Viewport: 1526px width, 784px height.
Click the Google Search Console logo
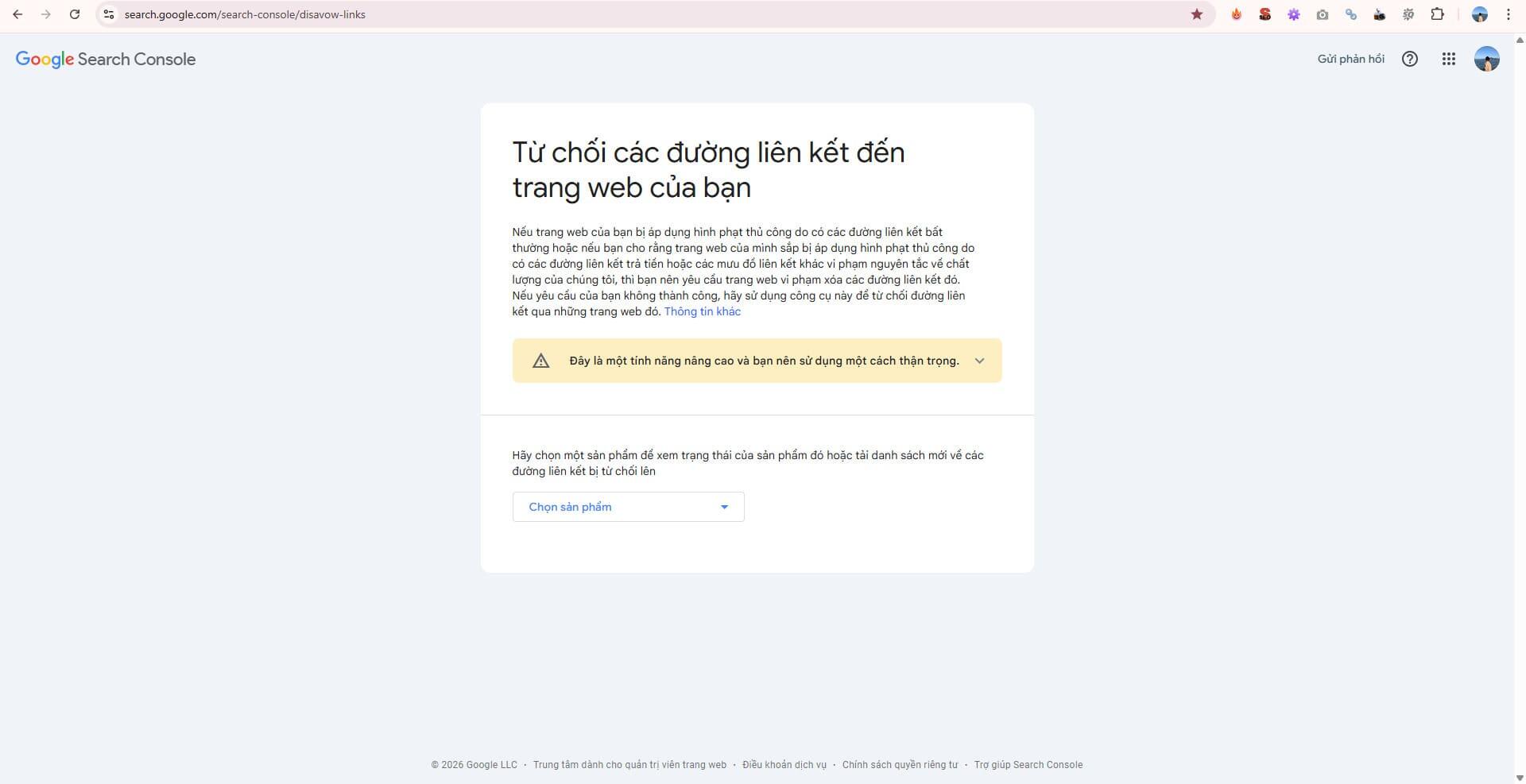(x=105, y=59)
